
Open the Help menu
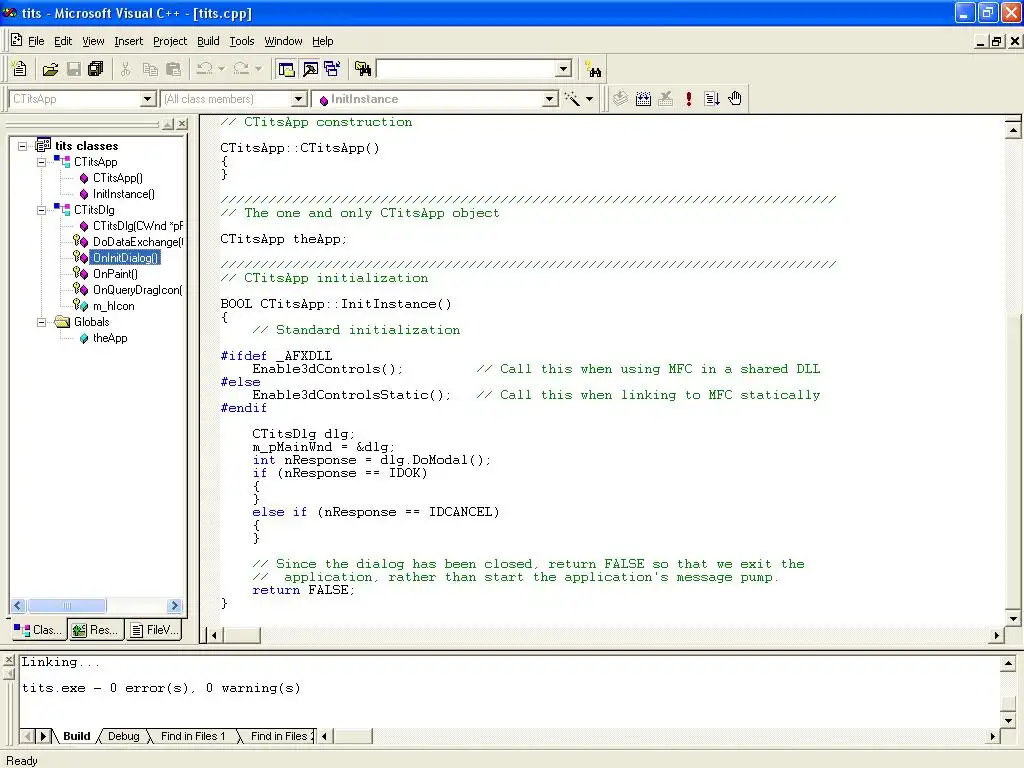[322, 41]
